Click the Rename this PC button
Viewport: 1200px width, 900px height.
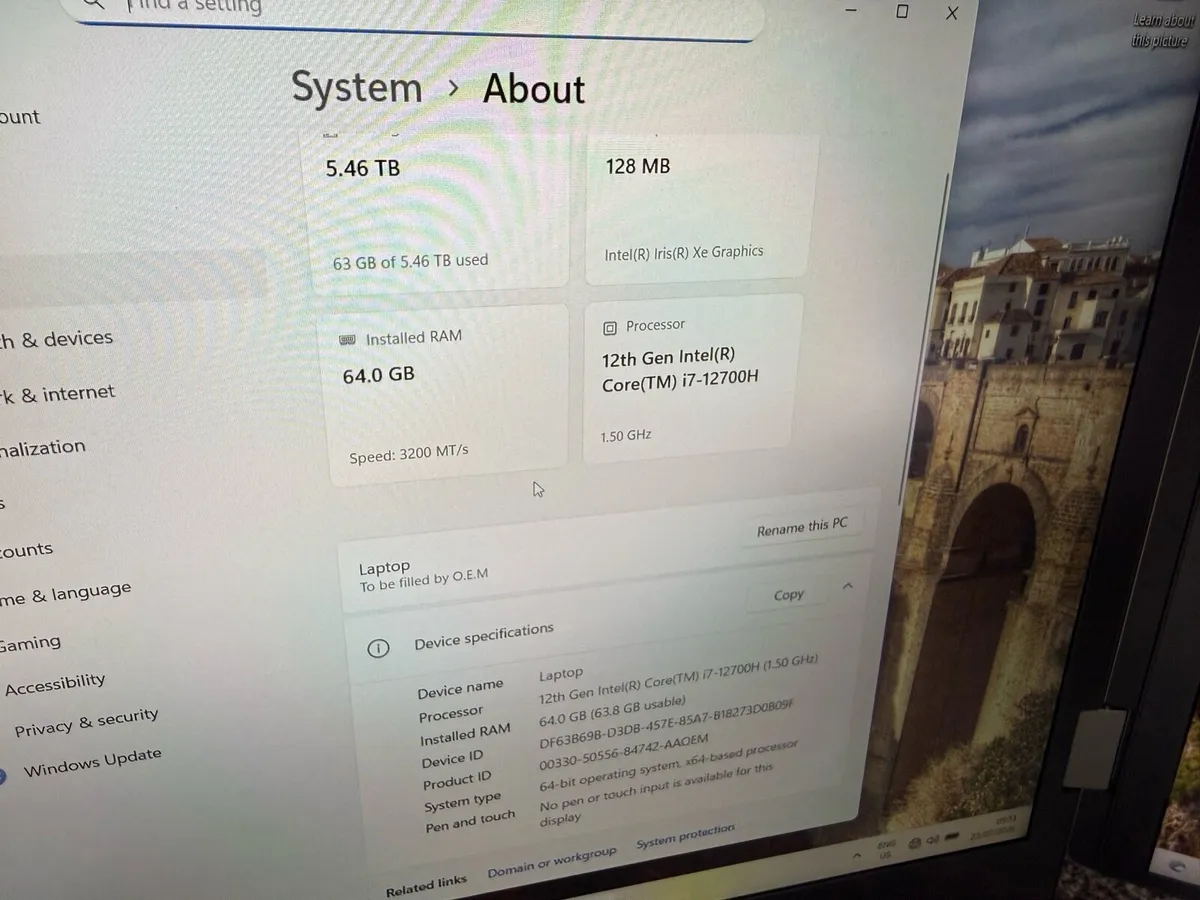click(x=802, y=527)
